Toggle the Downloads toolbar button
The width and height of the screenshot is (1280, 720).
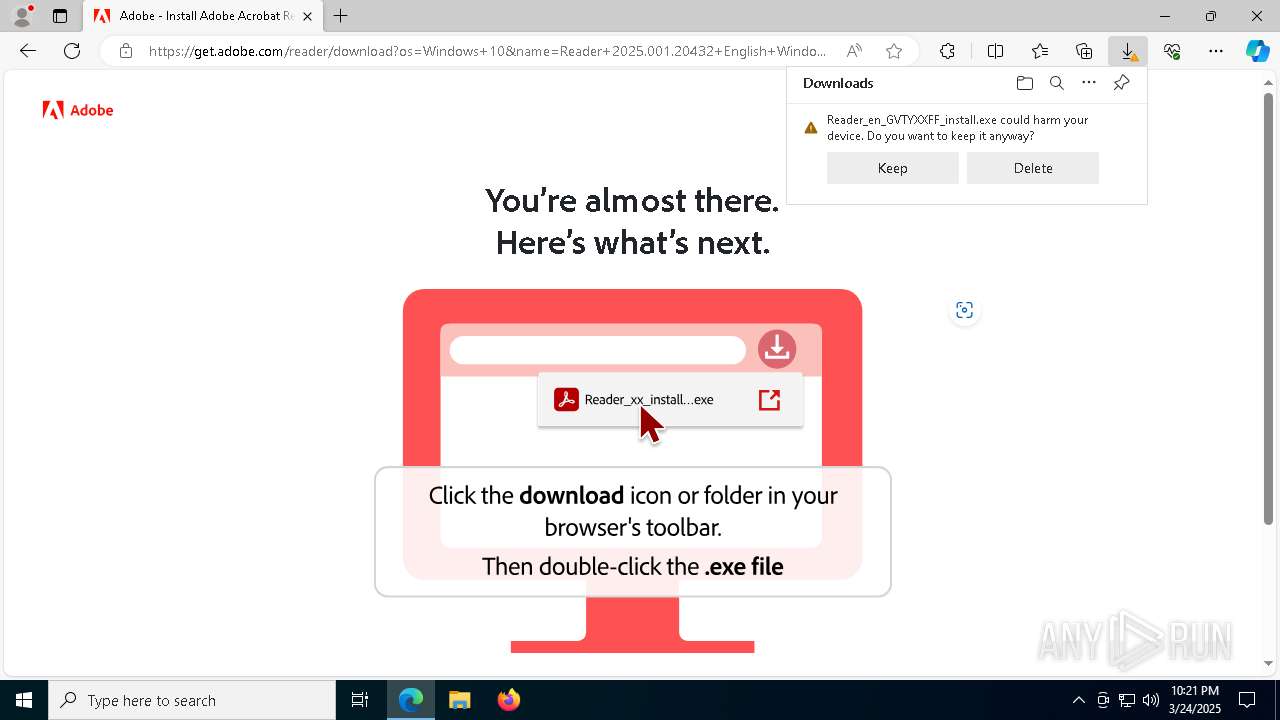click(1128, 51)
